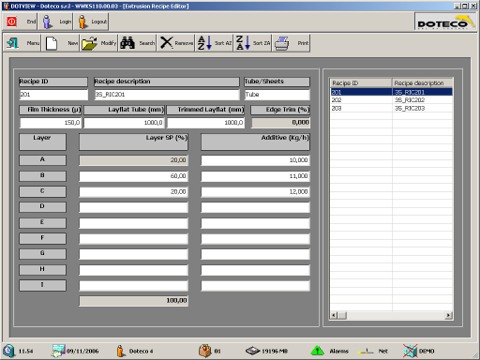Click layer A additive field 10,000
This screenshot has height=360, width=480.
tap(255, 160)
